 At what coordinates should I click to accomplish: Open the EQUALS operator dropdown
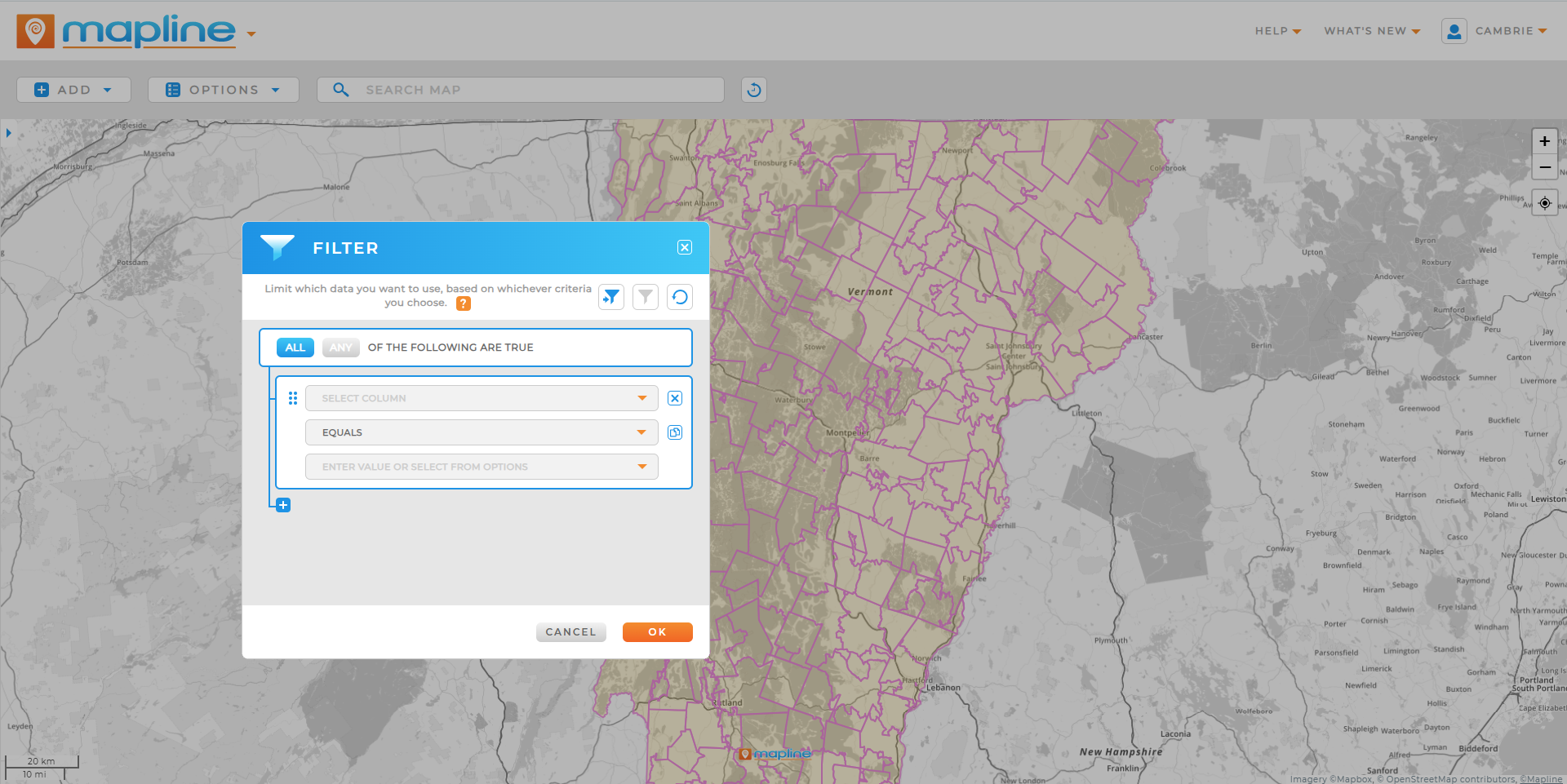tap(482, 432)
